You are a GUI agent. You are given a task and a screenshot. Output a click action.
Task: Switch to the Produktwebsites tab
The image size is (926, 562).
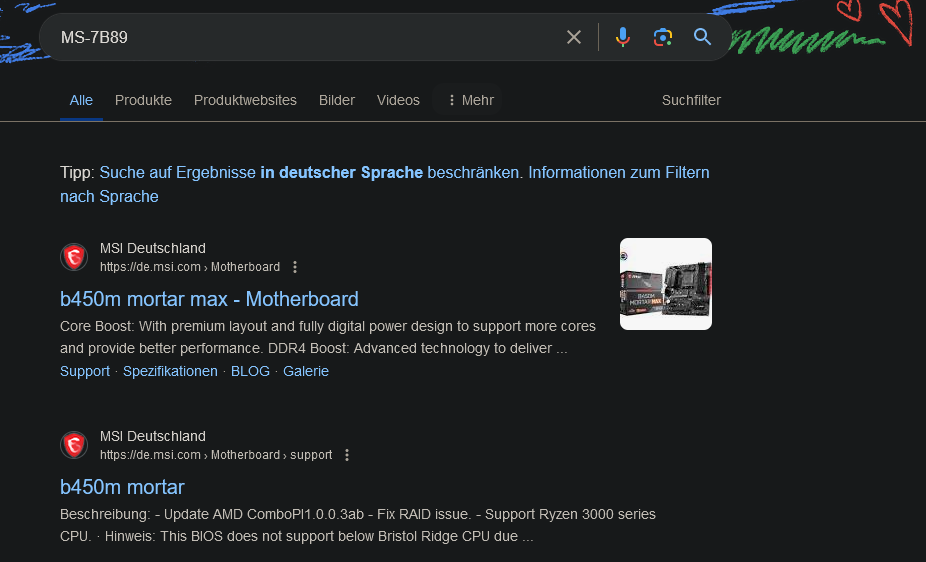click(x=245, y=100)
